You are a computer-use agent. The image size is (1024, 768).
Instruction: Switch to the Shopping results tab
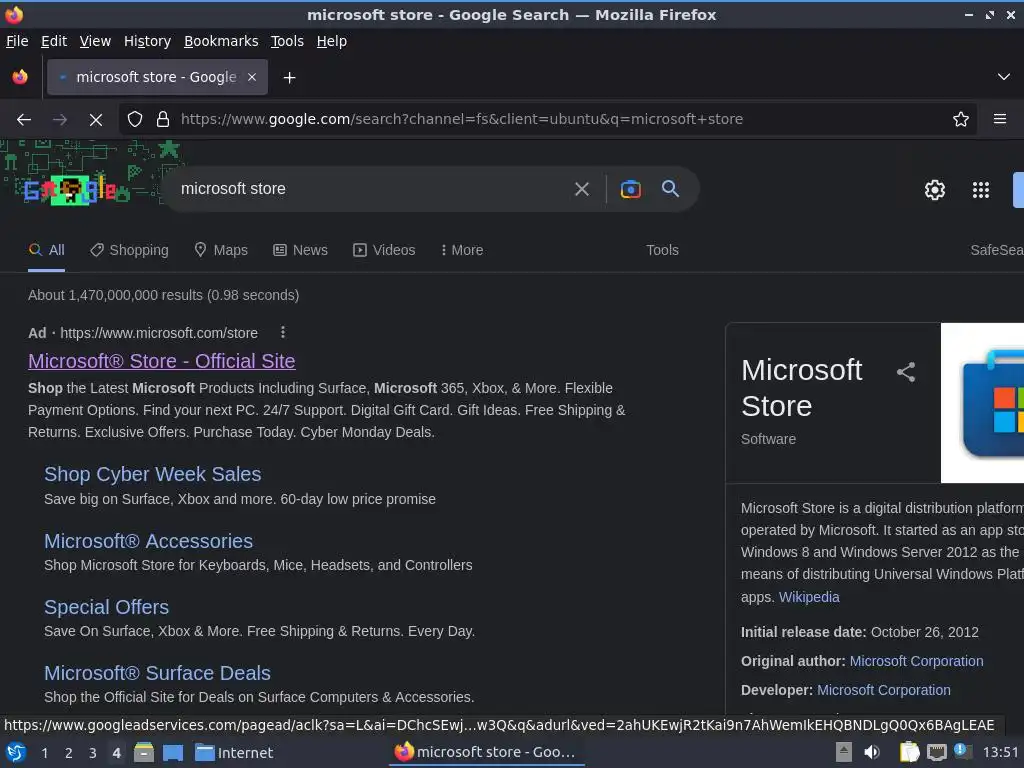[129, 250]
